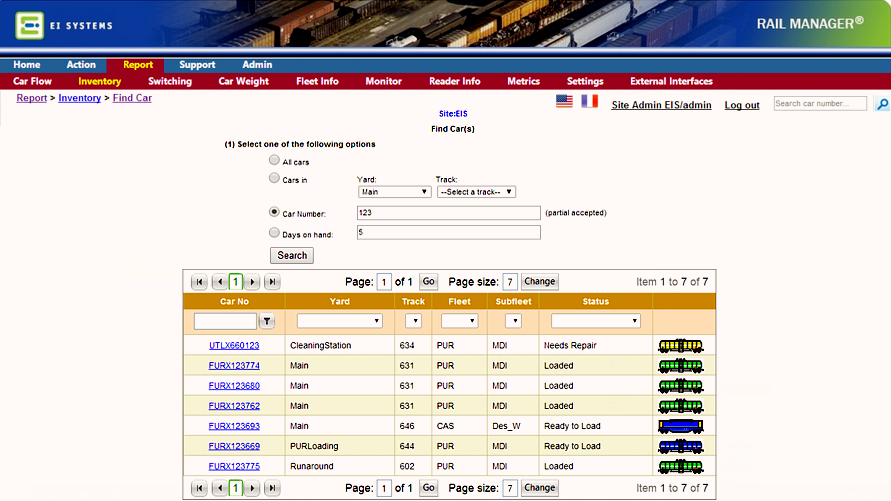Go to last page in top pager
This screenshot has height=501, width=891.
pyautogui.click(x=272, y=282)
